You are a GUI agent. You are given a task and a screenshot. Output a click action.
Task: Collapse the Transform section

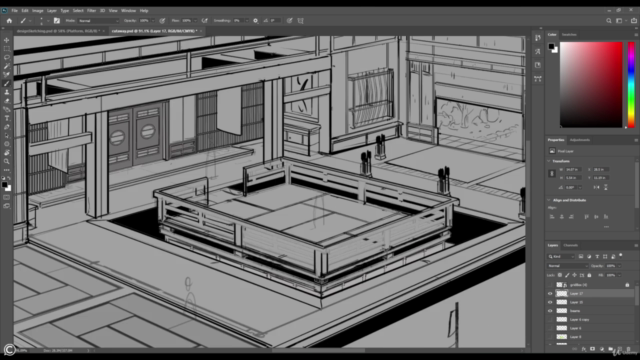point(549,161)
